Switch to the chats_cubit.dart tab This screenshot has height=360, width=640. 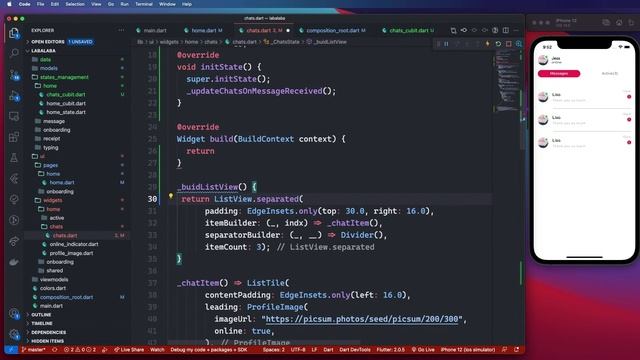point(408,30)
